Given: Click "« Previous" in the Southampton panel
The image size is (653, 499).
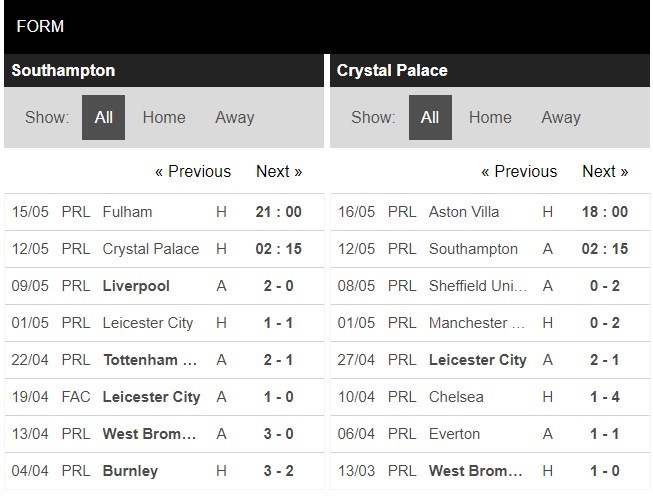Looking at the screenshot, I should click(x=193, y=171).
